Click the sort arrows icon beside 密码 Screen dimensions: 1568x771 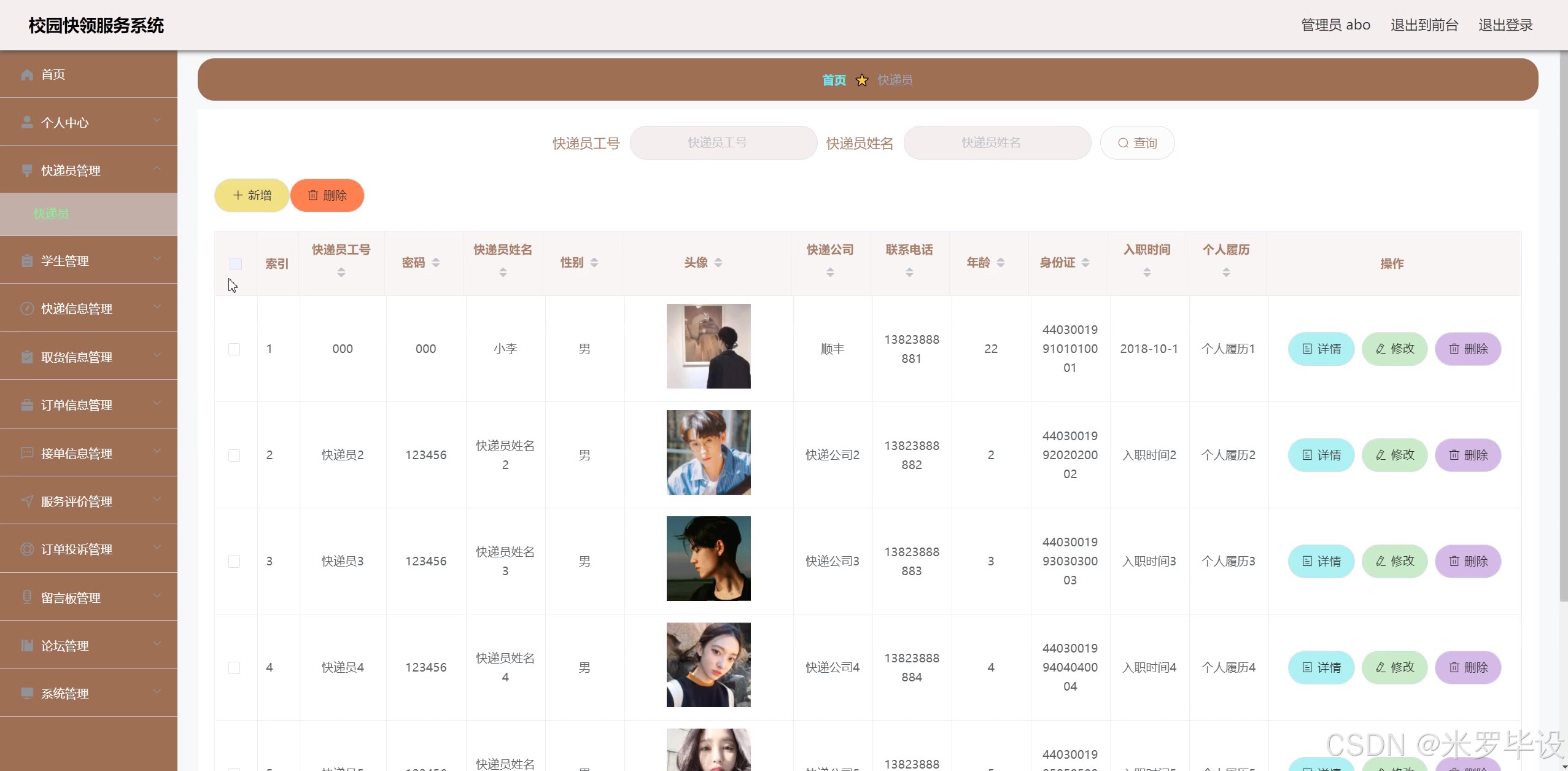(x=436, y=263)
